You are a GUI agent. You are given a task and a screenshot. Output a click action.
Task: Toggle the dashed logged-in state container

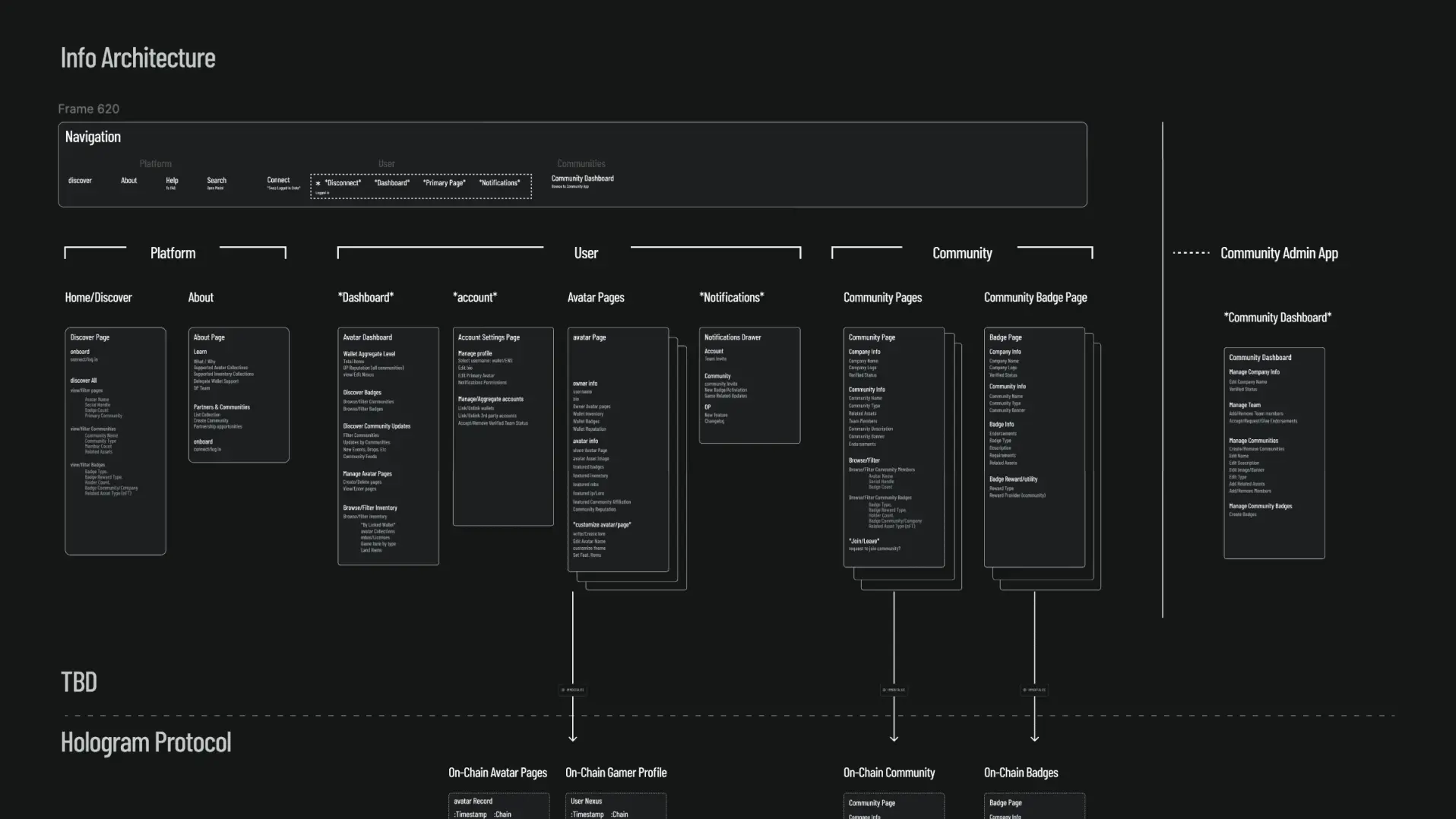[422, 185]
